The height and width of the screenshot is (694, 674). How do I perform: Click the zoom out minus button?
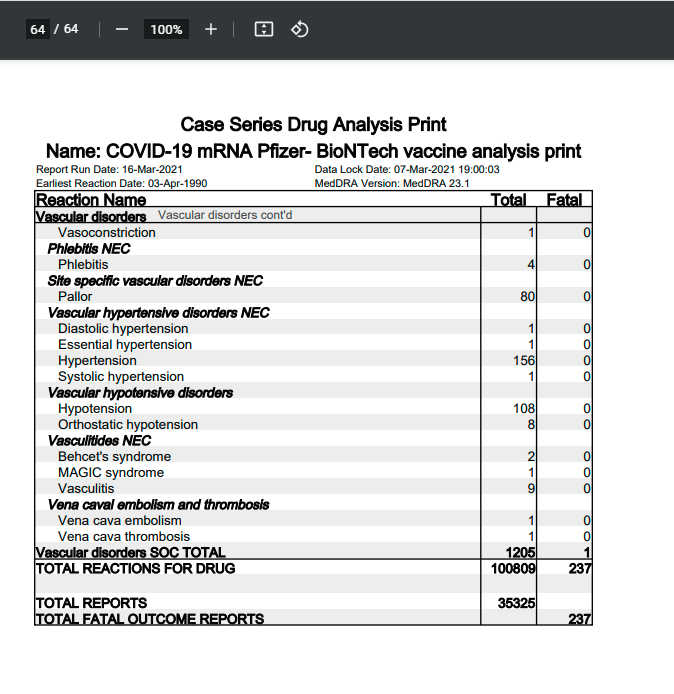[122, 30]
